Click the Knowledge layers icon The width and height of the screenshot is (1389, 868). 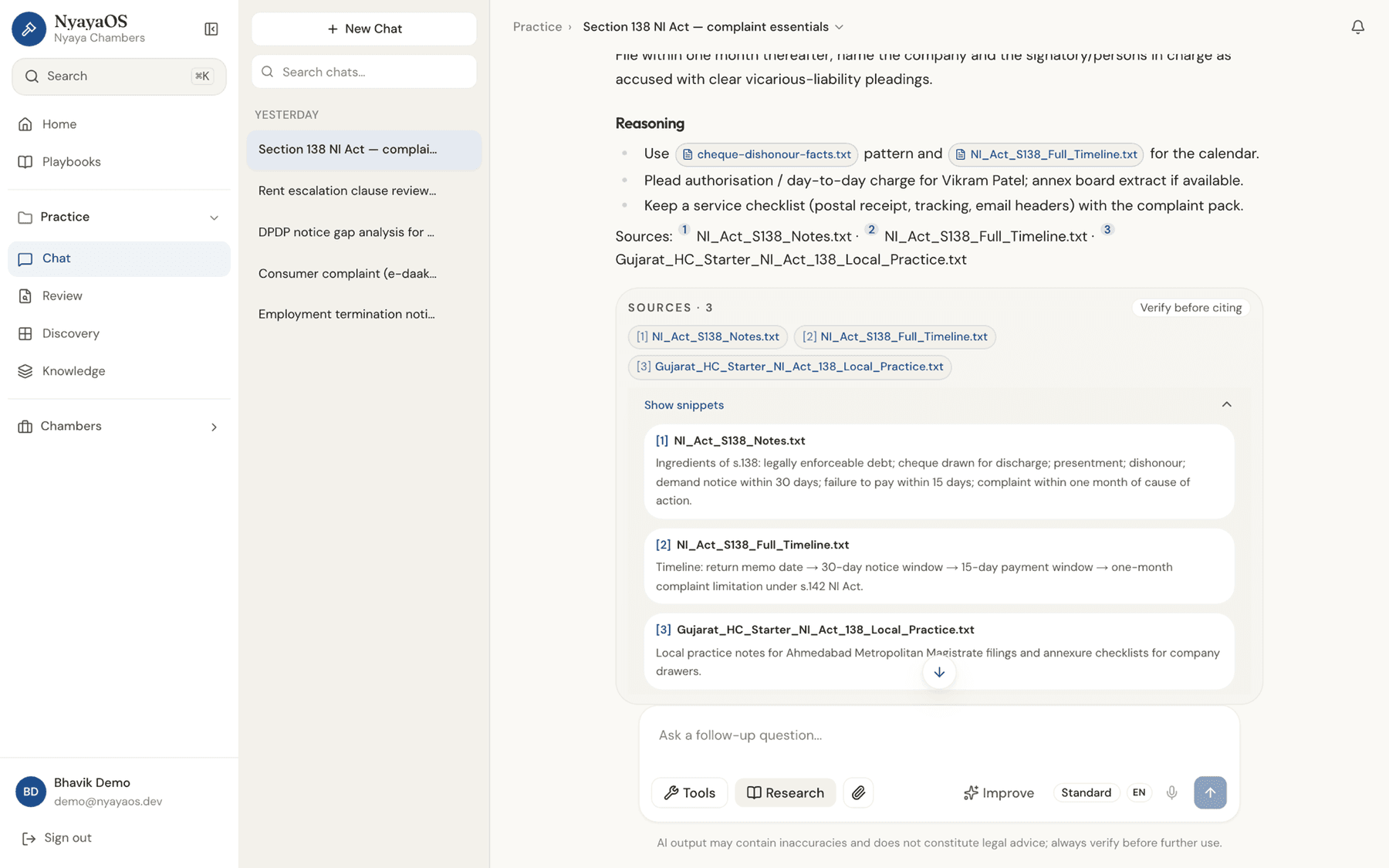(25, 371)
